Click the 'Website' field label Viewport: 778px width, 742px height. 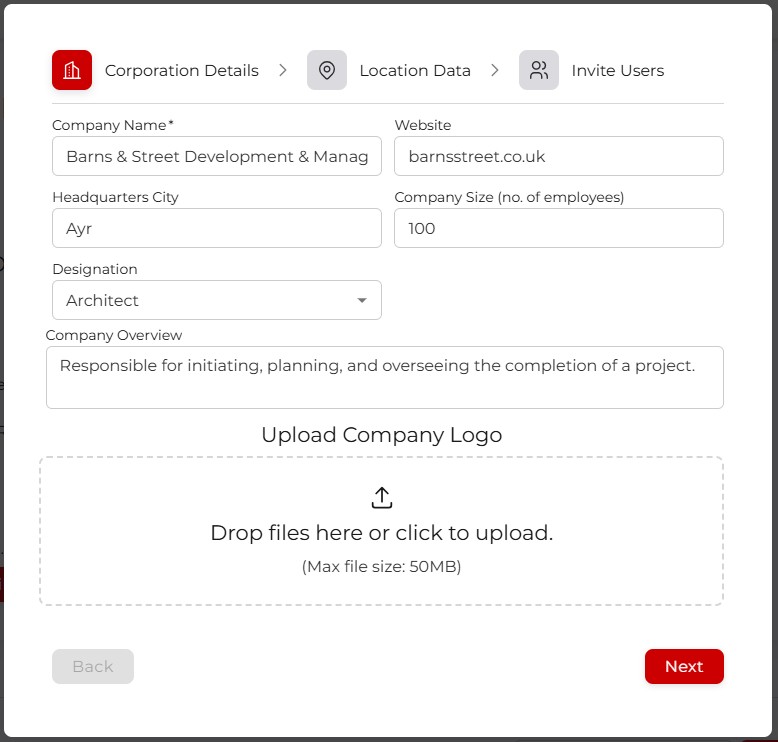coord(423,125)
